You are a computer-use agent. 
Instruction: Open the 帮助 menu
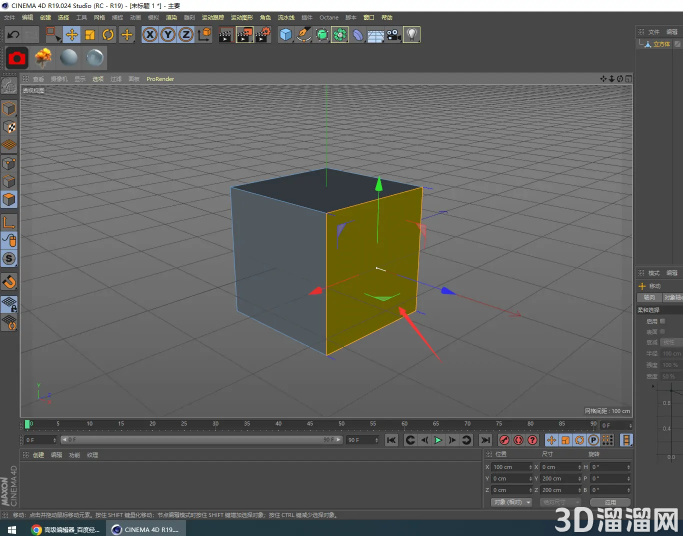coord(387,17)
